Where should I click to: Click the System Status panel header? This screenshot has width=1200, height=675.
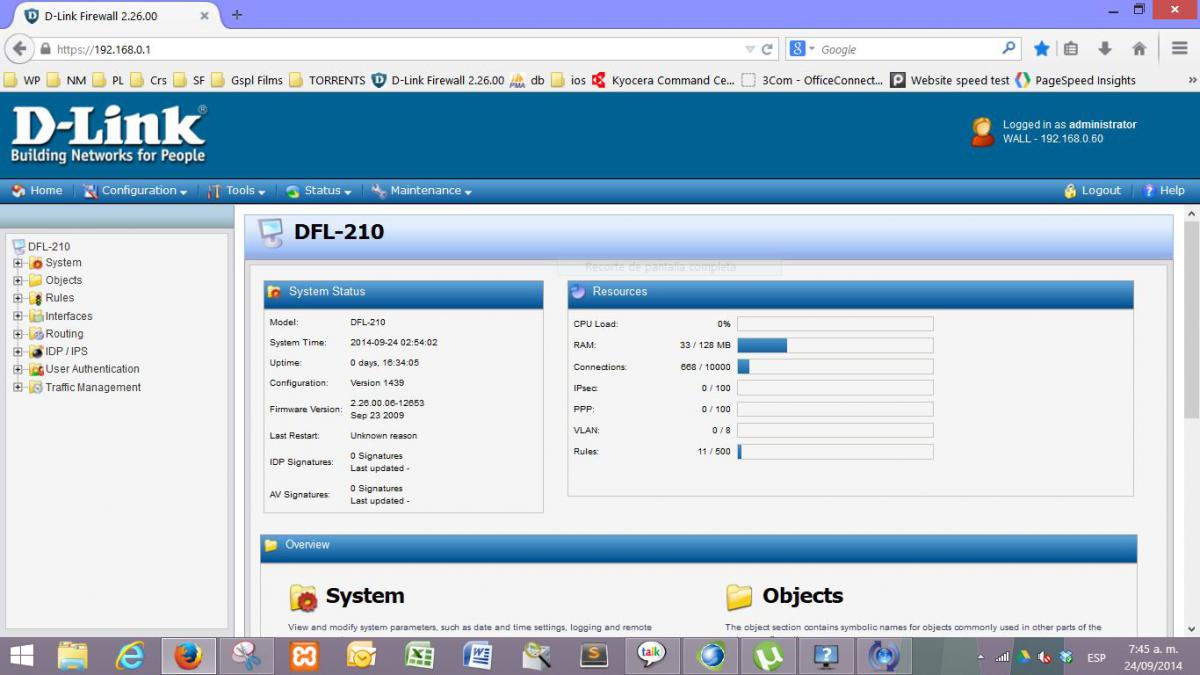[404, 292]
